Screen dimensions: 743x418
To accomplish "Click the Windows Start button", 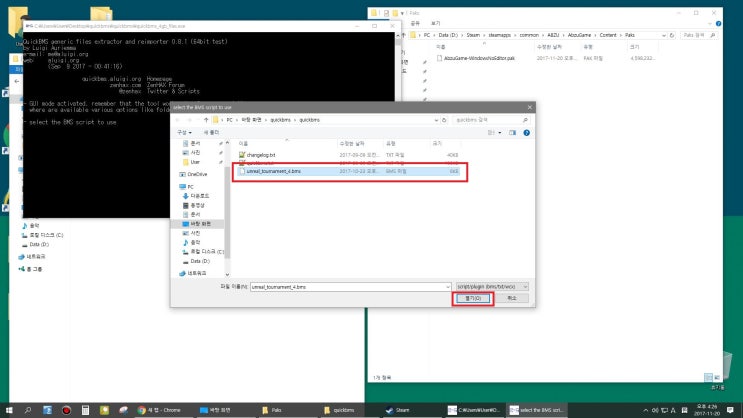I will click(x=9, y=409).
